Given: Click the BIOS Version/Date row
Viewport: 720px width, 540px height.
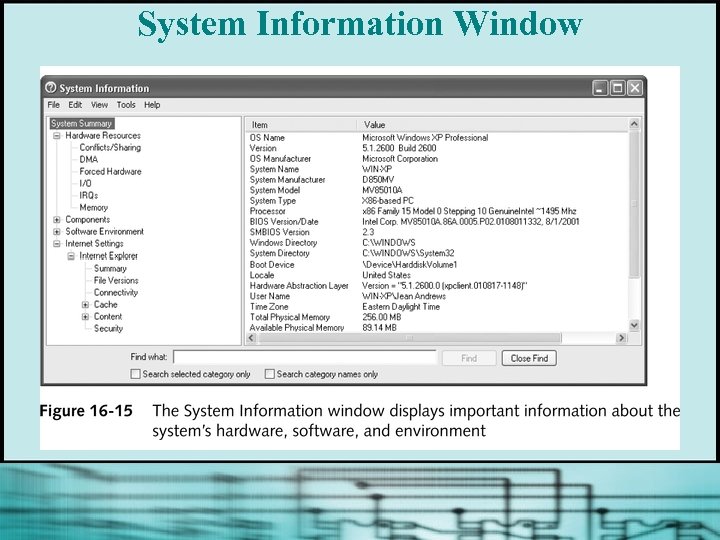Looking at the screenshot, I should (437, 222).
